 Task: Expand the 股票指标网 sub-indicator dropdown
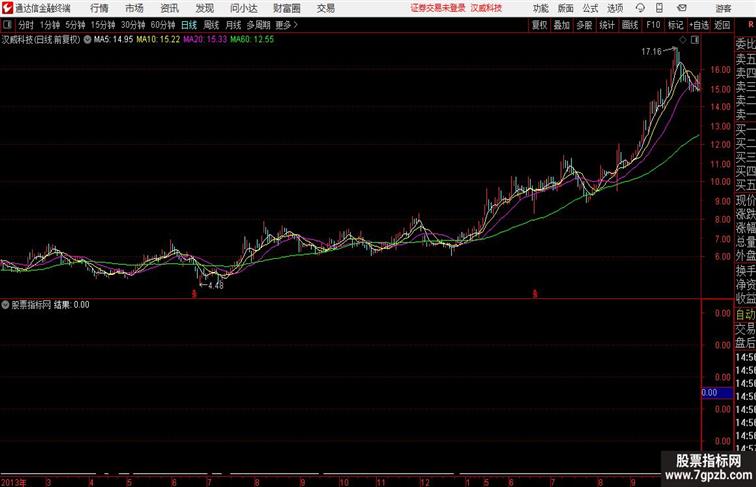5,305
